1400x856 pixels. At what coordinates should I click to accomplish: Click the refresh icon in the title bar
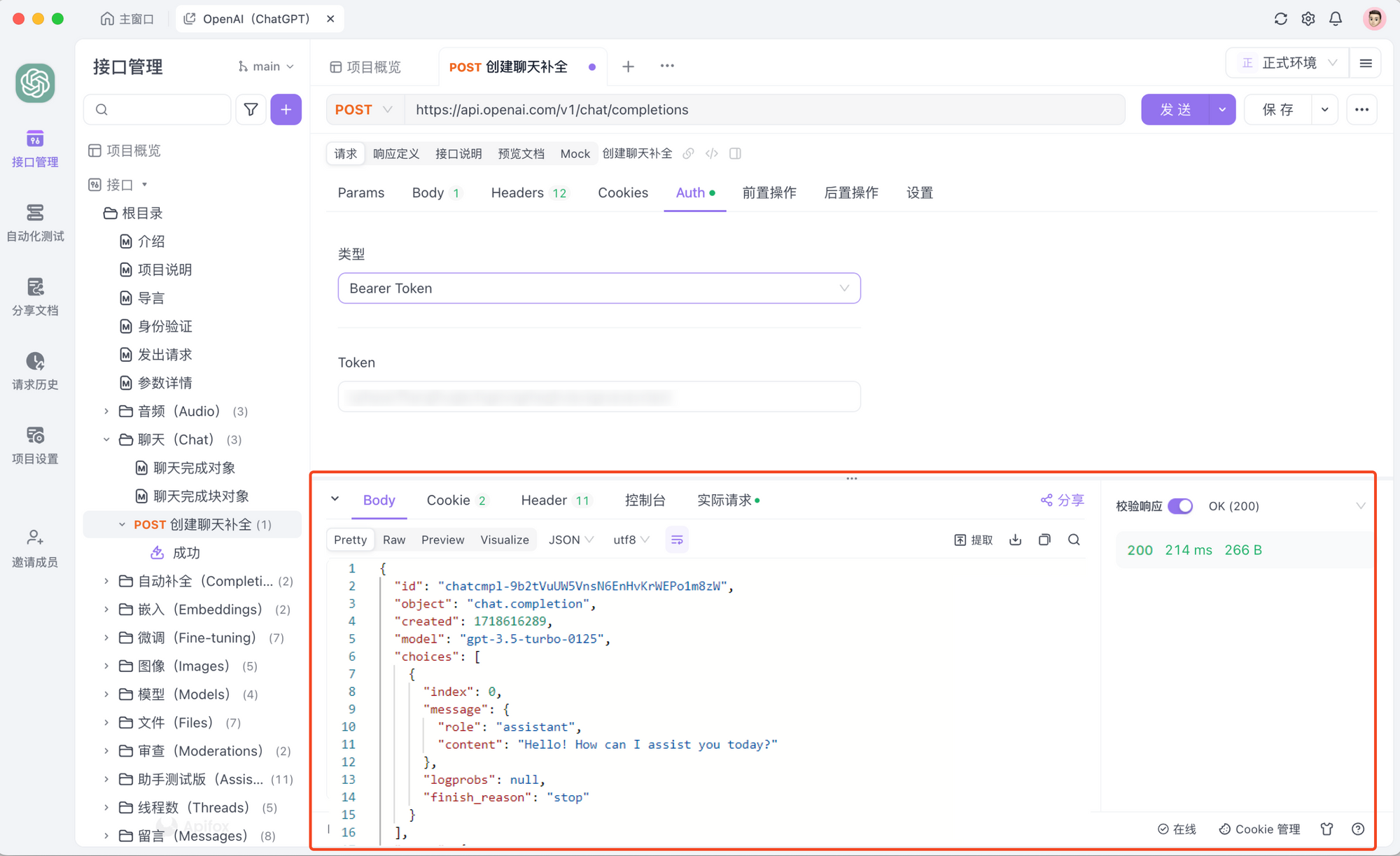(1280, 19)
